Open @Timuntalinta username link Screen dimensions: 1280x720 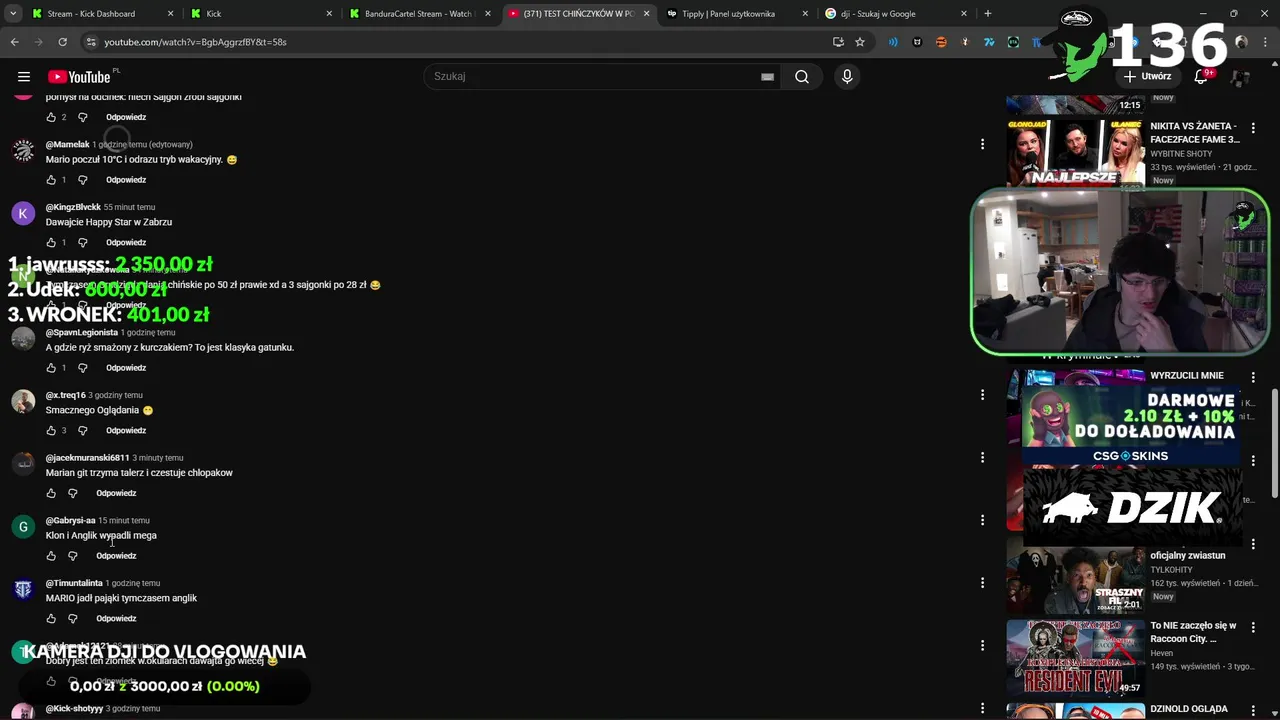[x=74, y=583]
